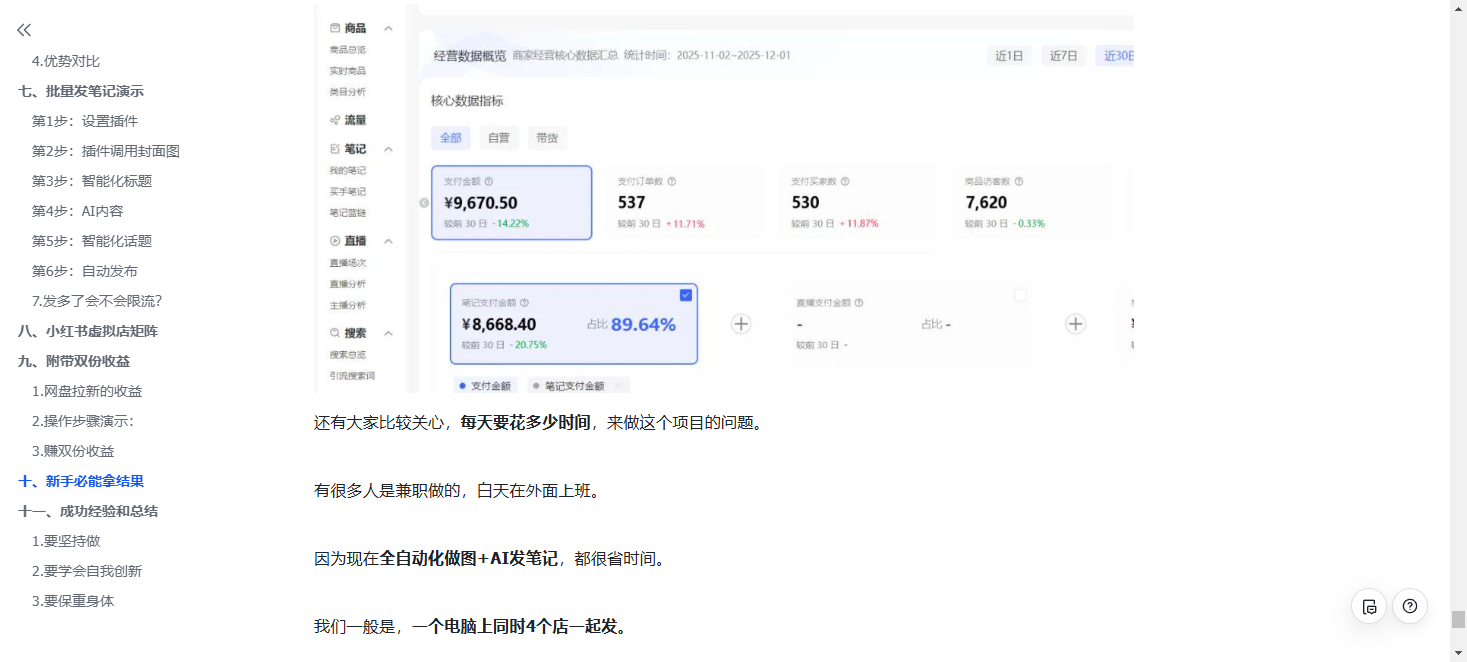Collapse the 商品 menu section chevron
The height and width of the screenshot is (662, 1467).
click(388, 28)
